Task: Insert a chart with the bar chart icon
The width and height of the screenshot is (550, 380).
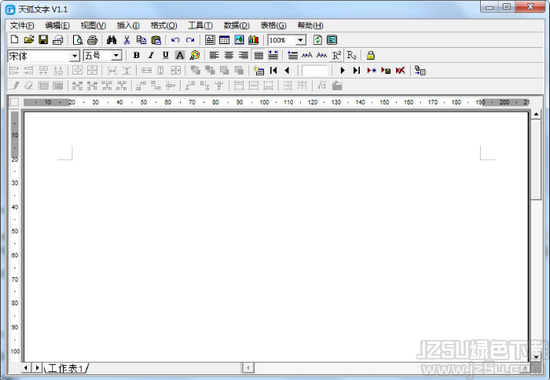Action: 253,40
